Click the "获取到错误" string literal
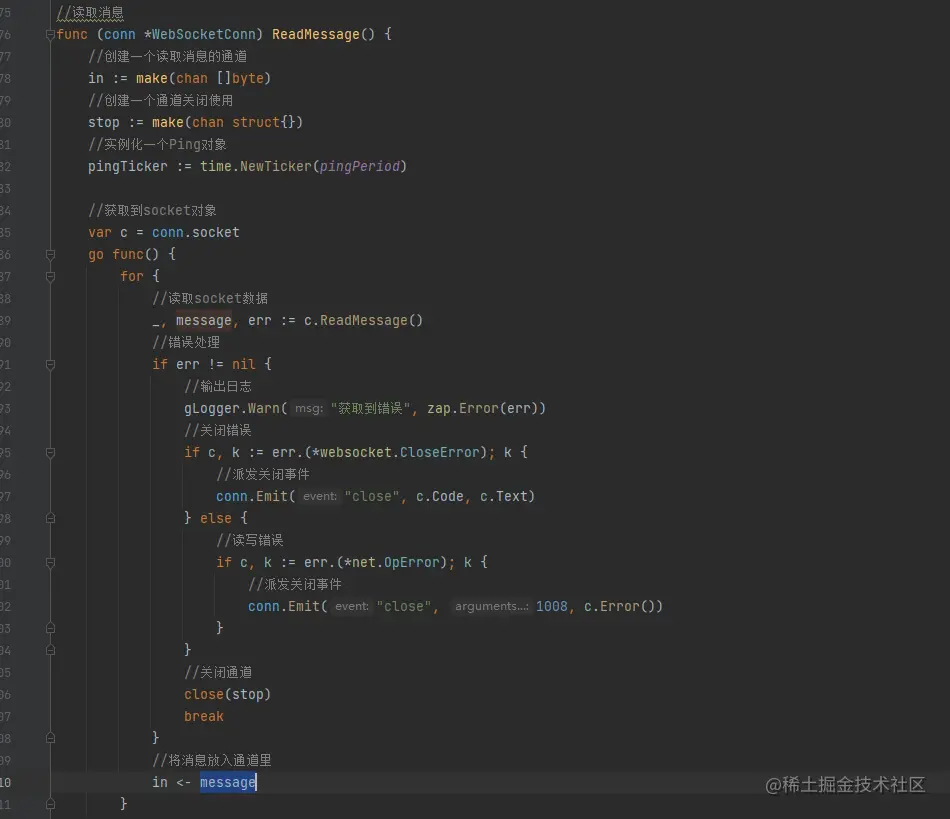This screenshot has height=819, width=950. pyautogui.click(x=370, y=408)
